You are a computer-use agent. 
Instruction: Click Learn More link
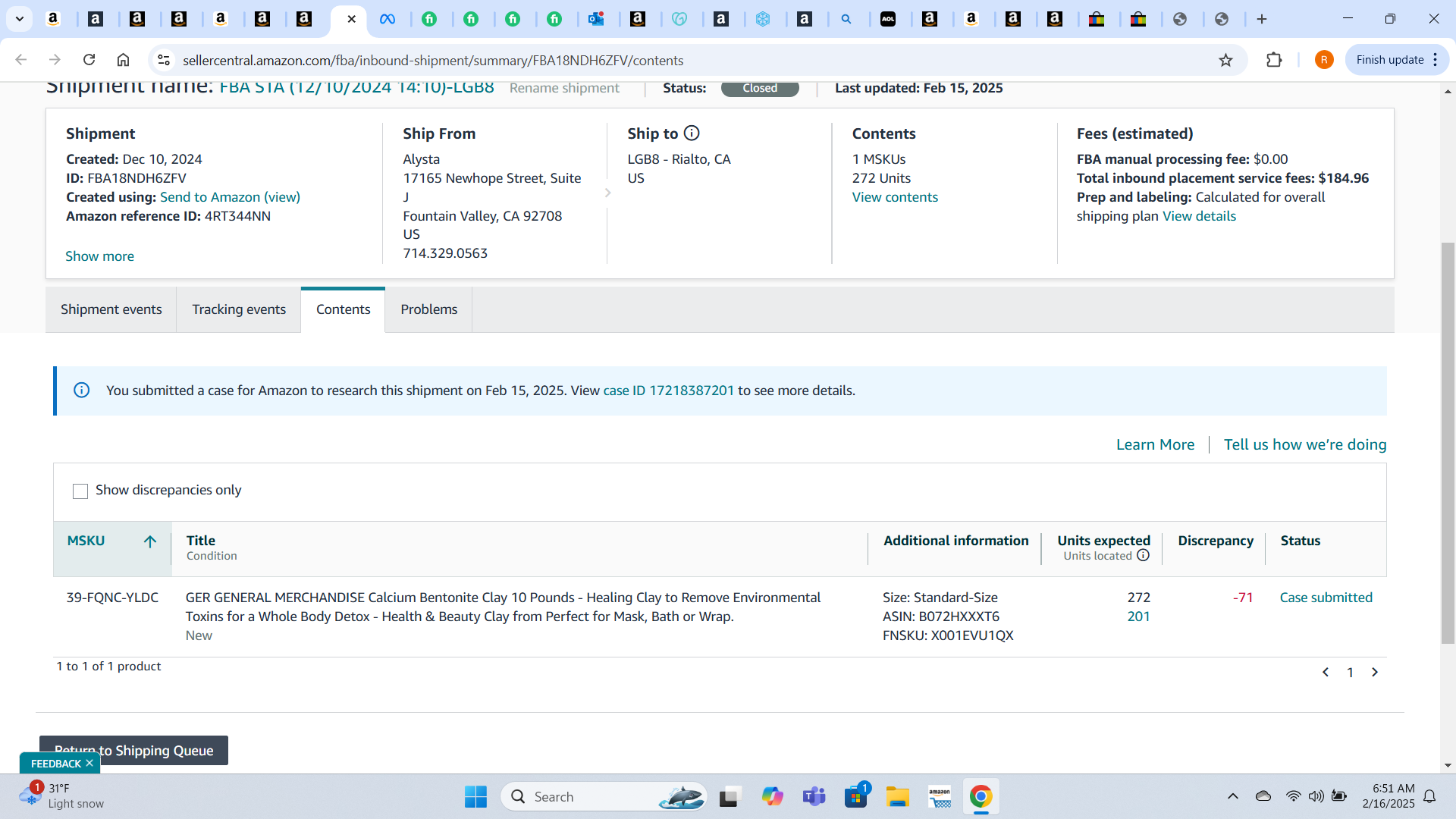tap(1155, 445)
